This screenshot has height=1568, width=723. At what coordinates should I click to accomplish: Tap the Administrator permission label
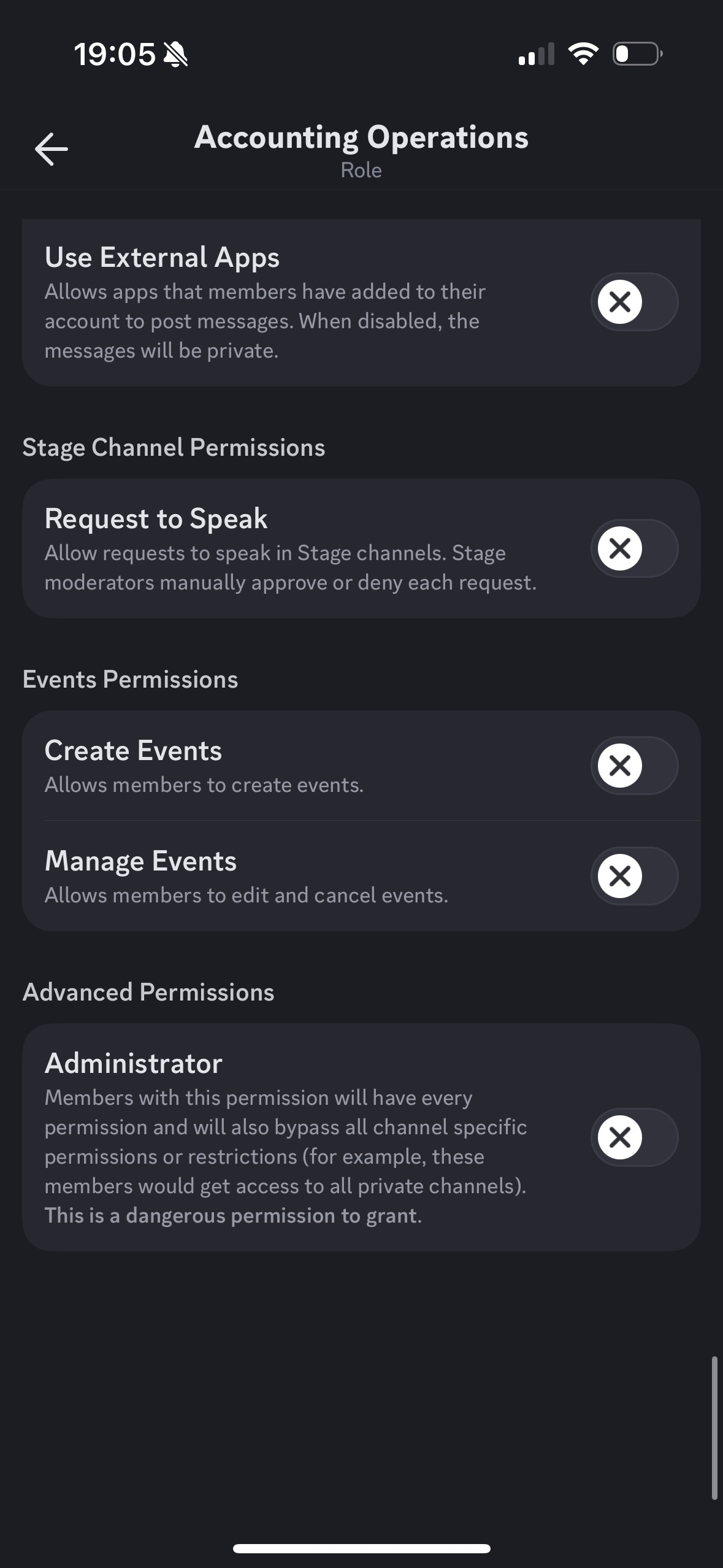(x=133, y=1064)
